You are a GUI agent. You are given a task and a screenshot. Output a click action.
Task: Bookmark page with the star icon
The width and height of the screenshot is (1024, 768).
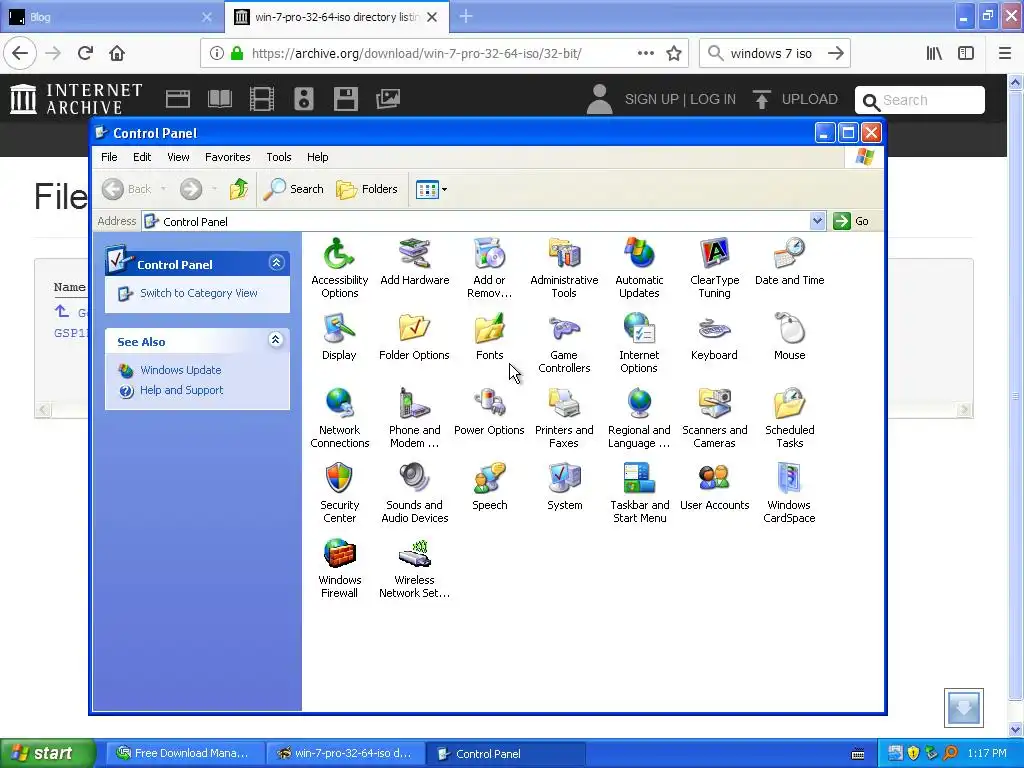tap(674, 54)
